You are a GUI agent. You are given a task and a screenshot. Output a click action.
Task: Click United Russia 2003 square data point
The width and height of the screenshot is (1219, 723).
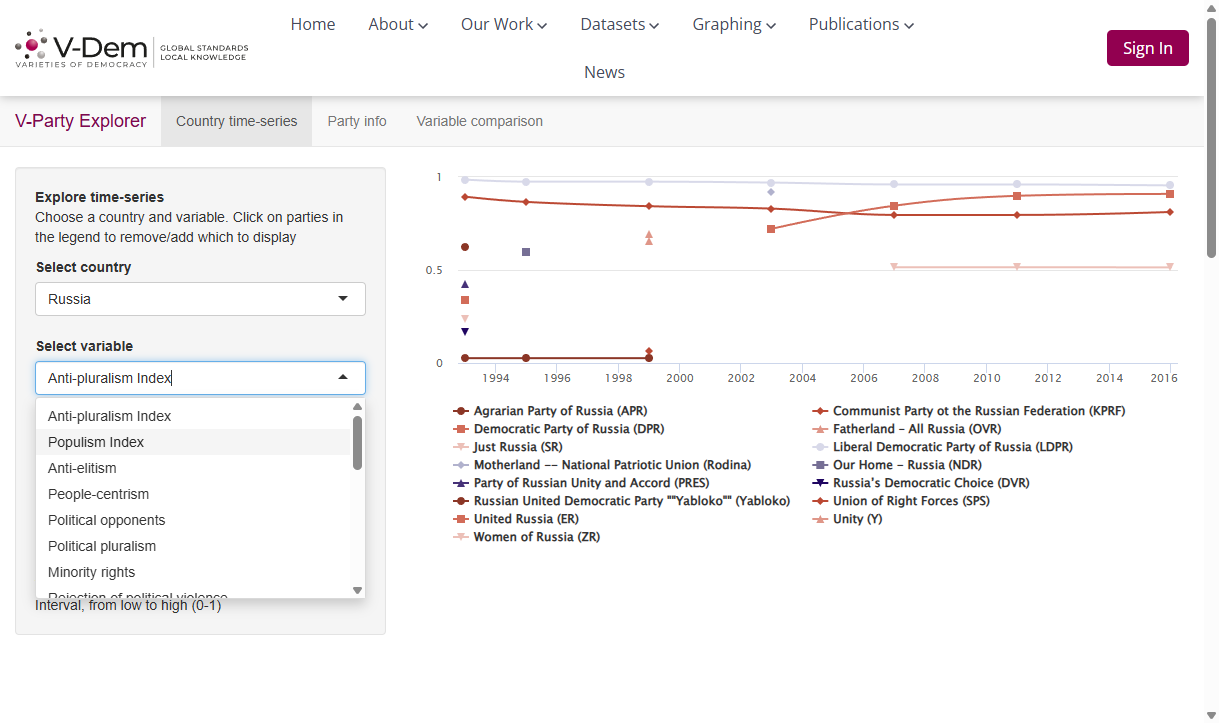771,229
